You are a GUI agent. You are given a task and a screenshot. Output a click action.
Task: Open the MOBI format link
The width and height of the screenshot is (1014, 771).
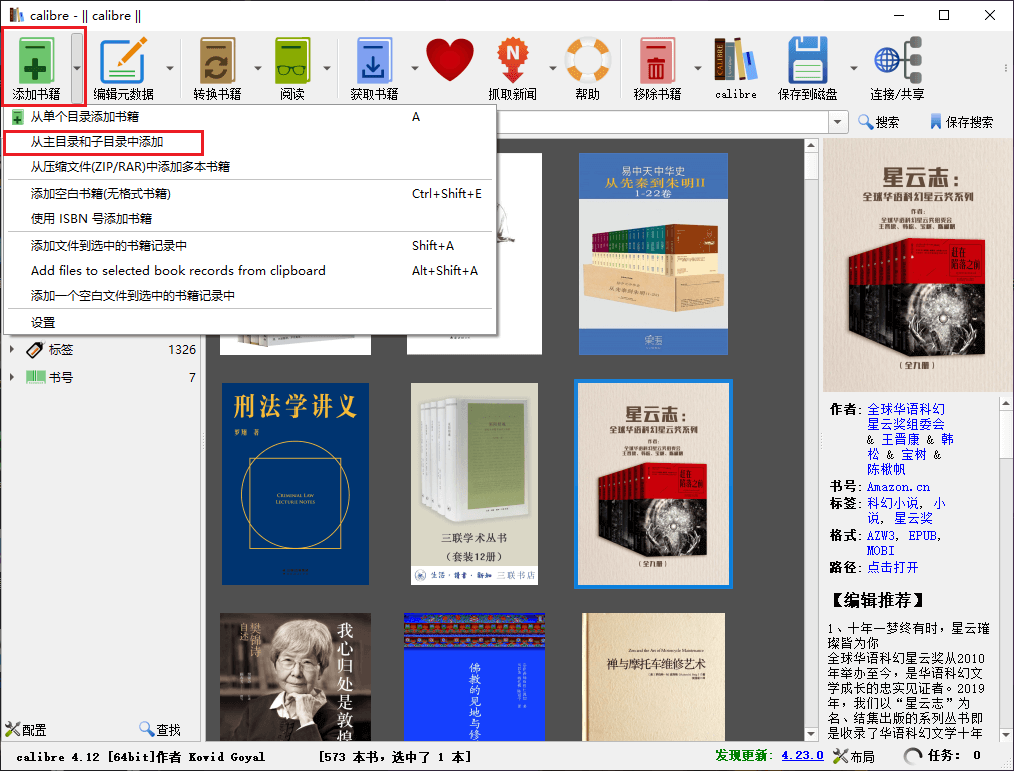click(881, 551)
